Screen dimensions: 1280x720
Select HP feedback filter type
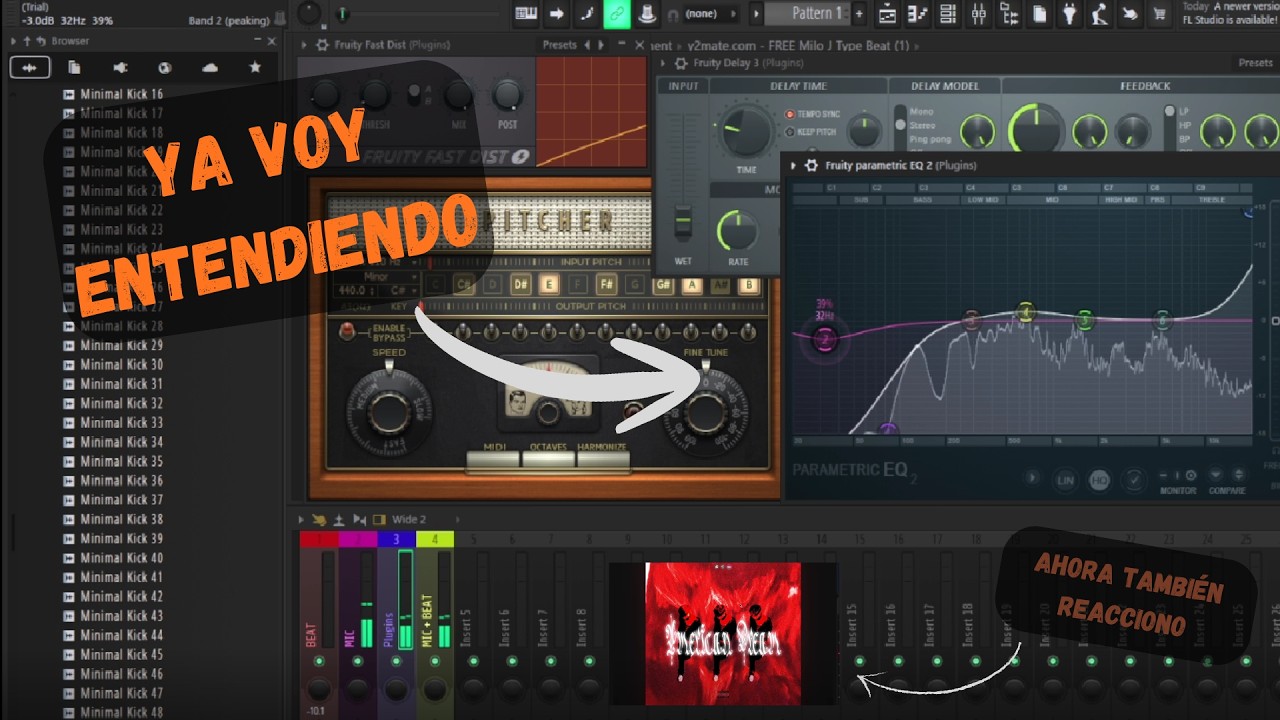[x=1184, y=125]
